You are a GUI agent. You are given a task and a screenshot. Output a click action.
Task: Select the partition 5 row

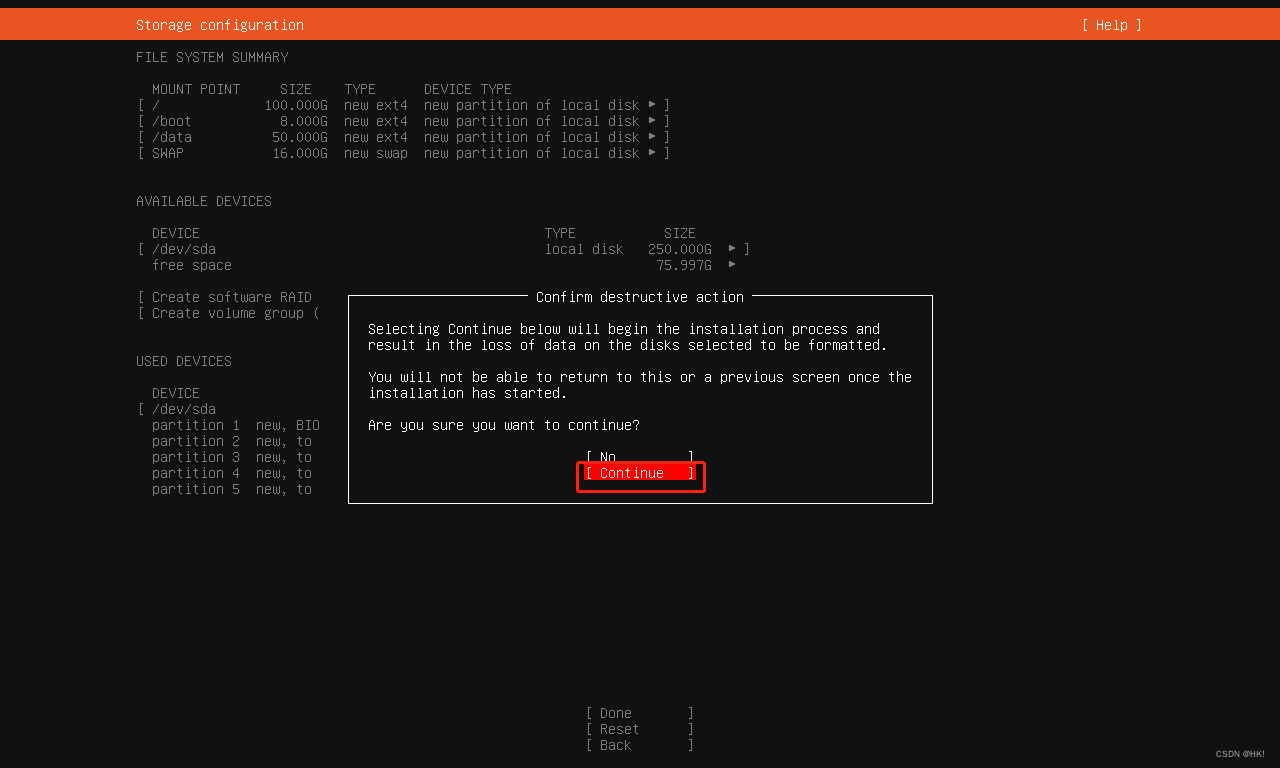click(232, 489)
